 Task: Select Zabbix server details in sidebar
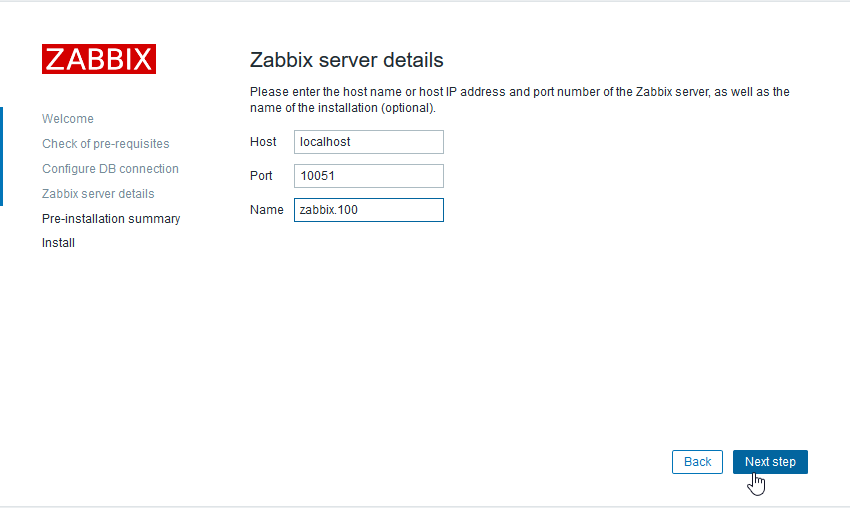[x=98, y=194]
